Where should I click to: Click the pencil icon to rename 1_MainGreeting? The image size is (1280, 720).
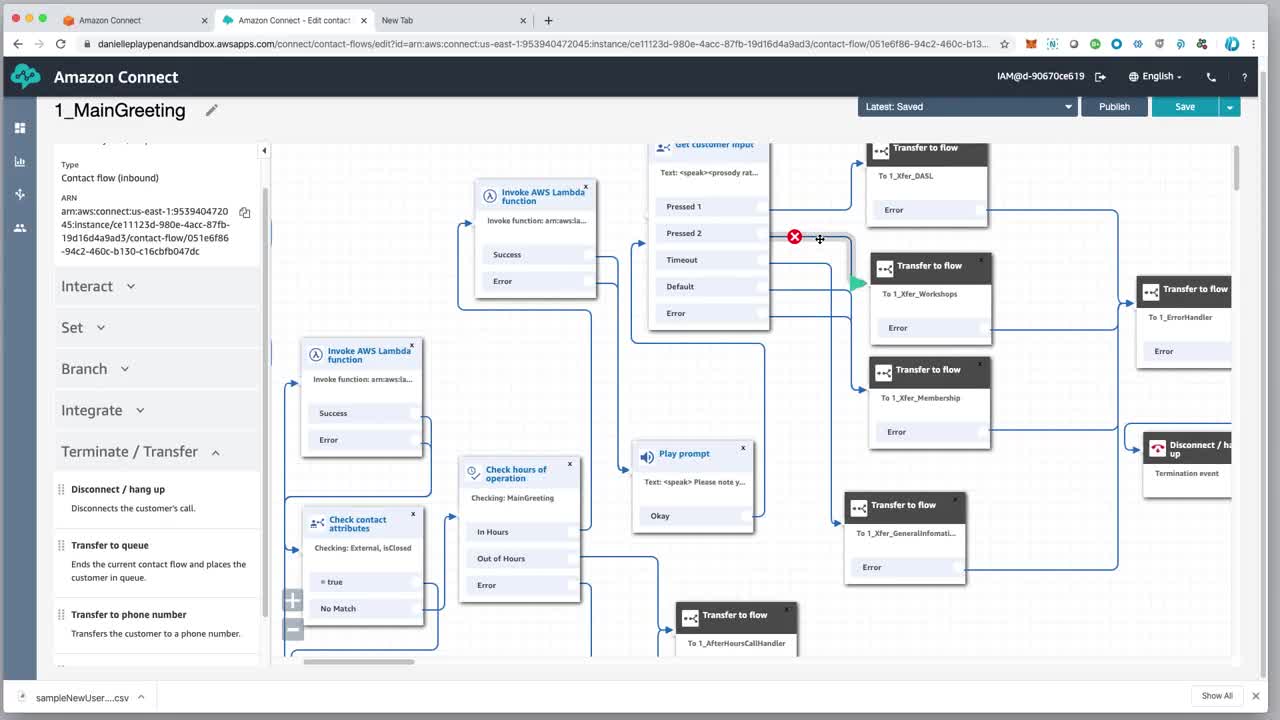tap(211, 110)
